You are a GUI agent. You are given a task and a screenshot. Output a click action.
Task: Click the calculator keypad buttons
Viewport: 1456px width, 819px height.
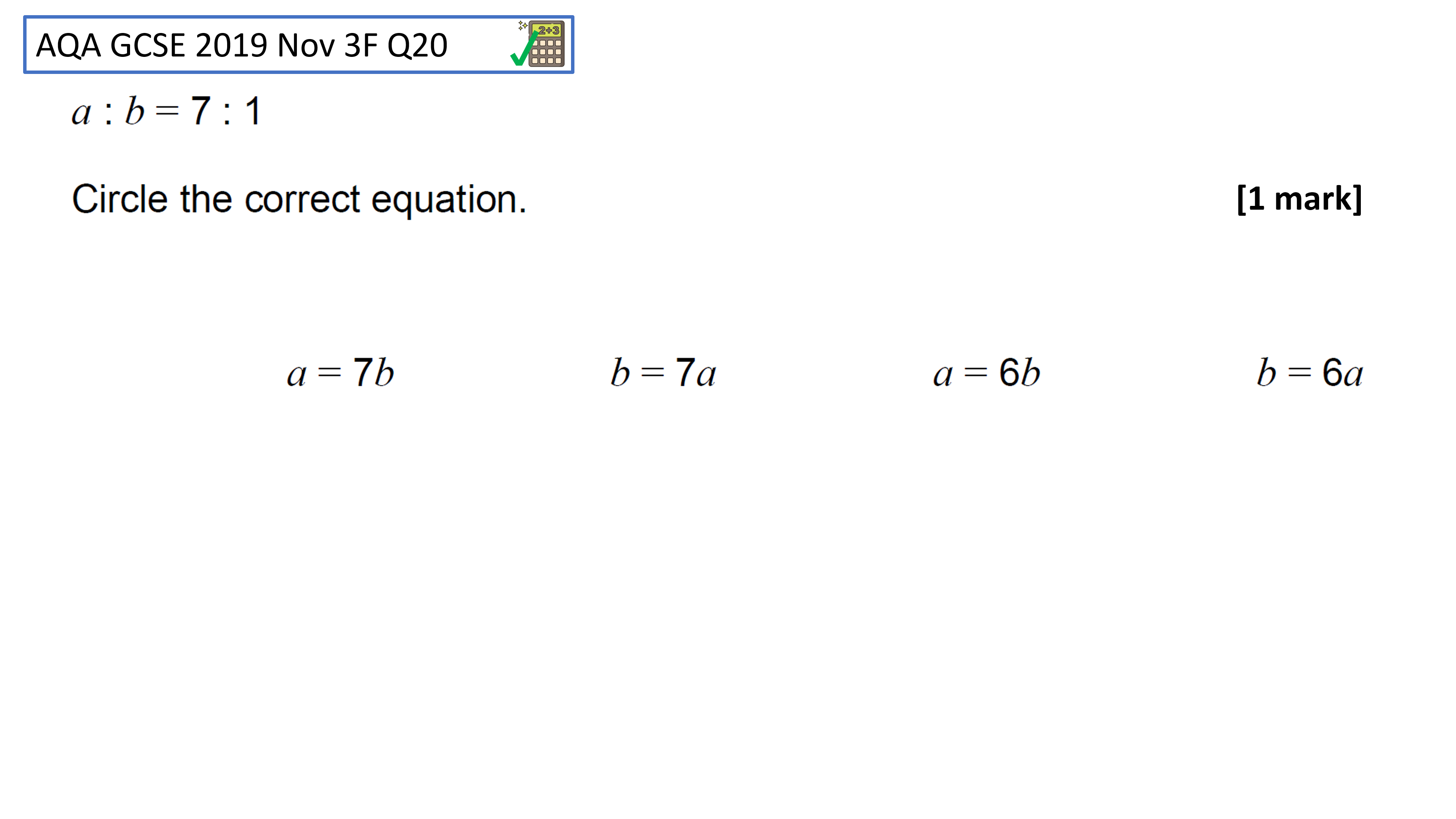546,52
